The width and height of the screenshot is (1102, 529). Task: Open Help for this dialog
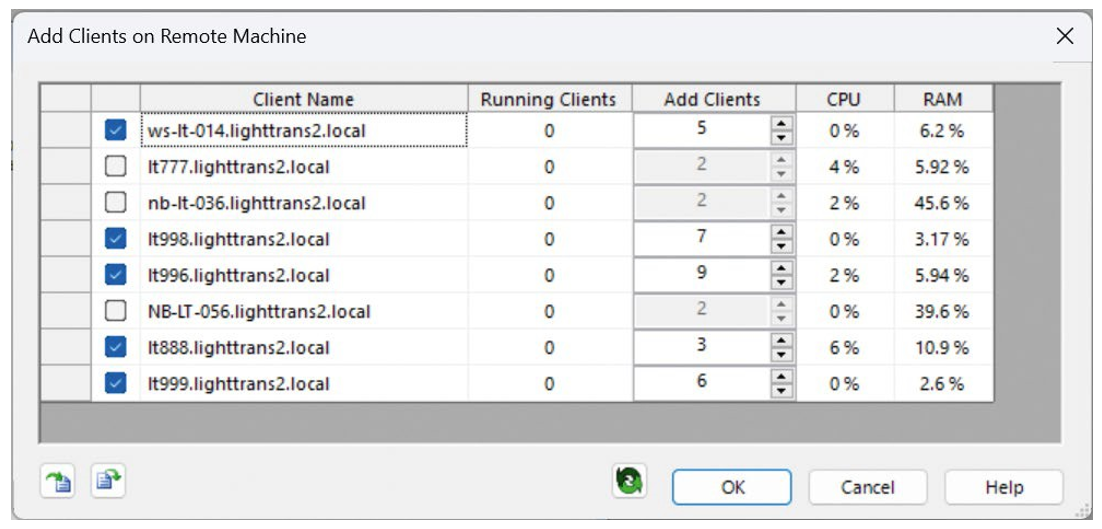click(1004, 487)
